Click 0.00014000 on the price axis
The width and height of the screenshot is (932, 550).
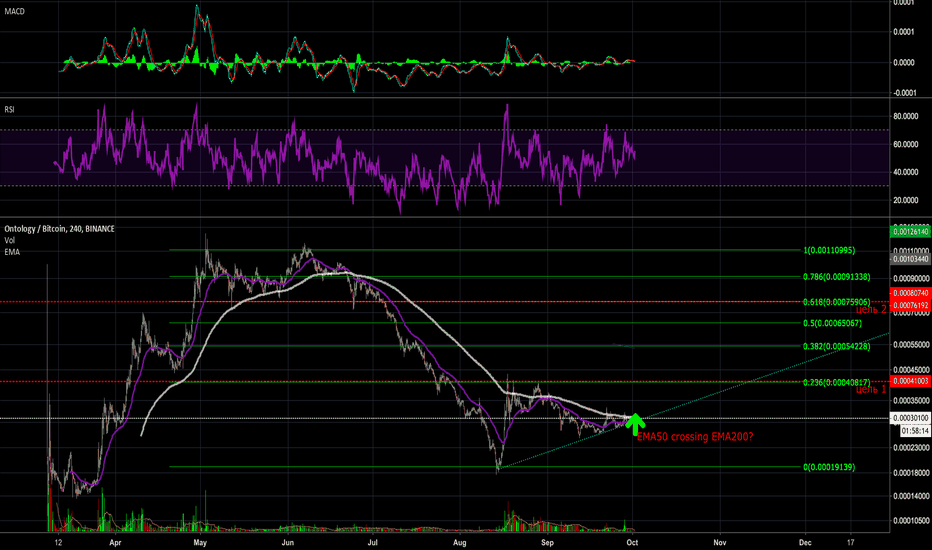tap(911, 496)
